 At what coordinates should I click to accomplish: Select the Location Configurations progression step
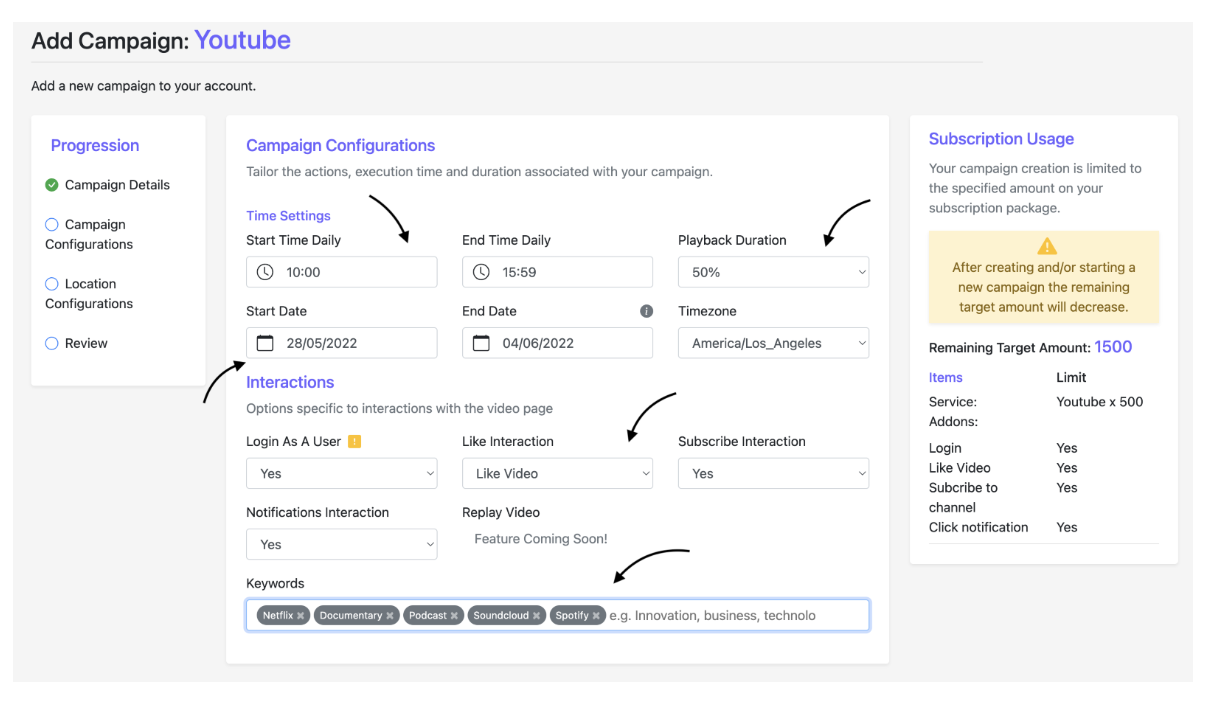89,294
